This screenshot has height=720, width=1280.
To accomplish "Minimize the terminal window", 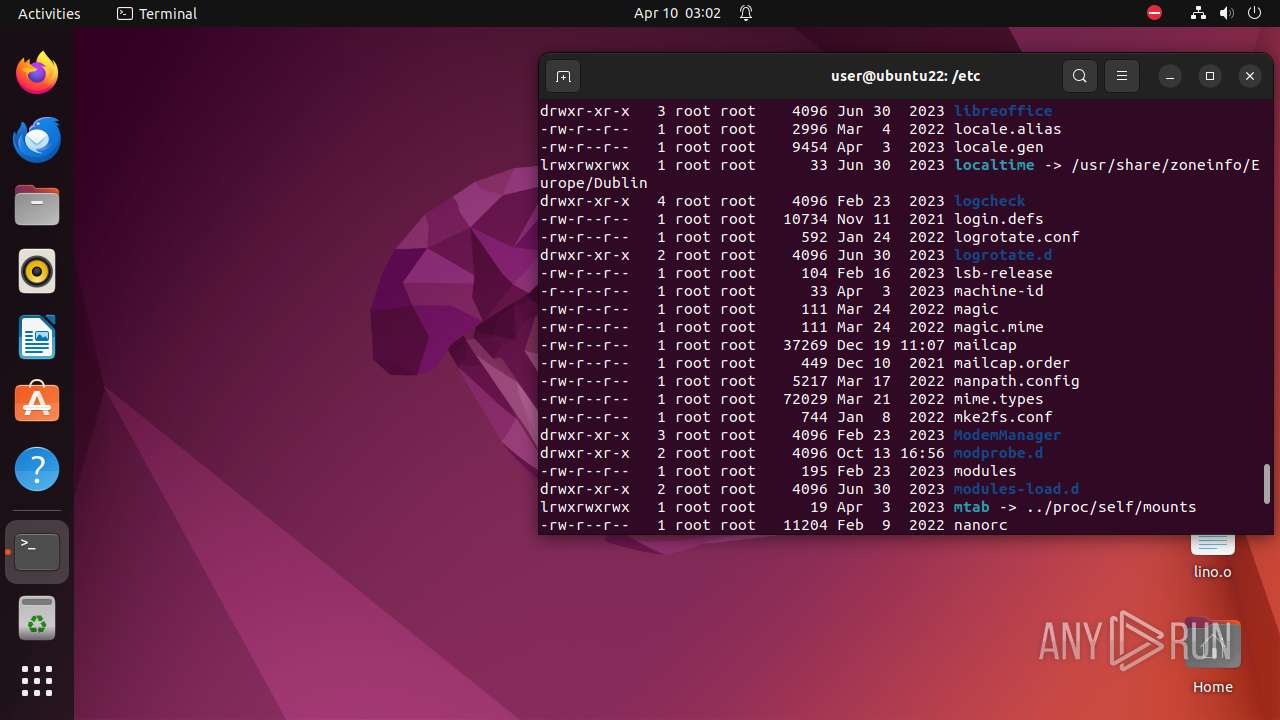I will point(1170,76).
